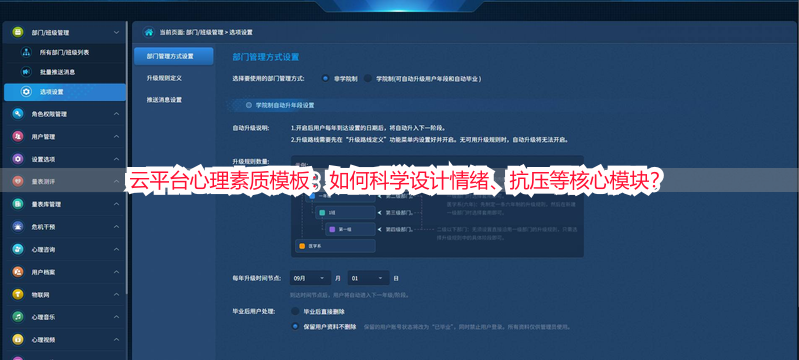This screenshot has width=799, height=360.
Task: Click the 部门/班级管理 sidebar icon
Action: click(18, 32)
